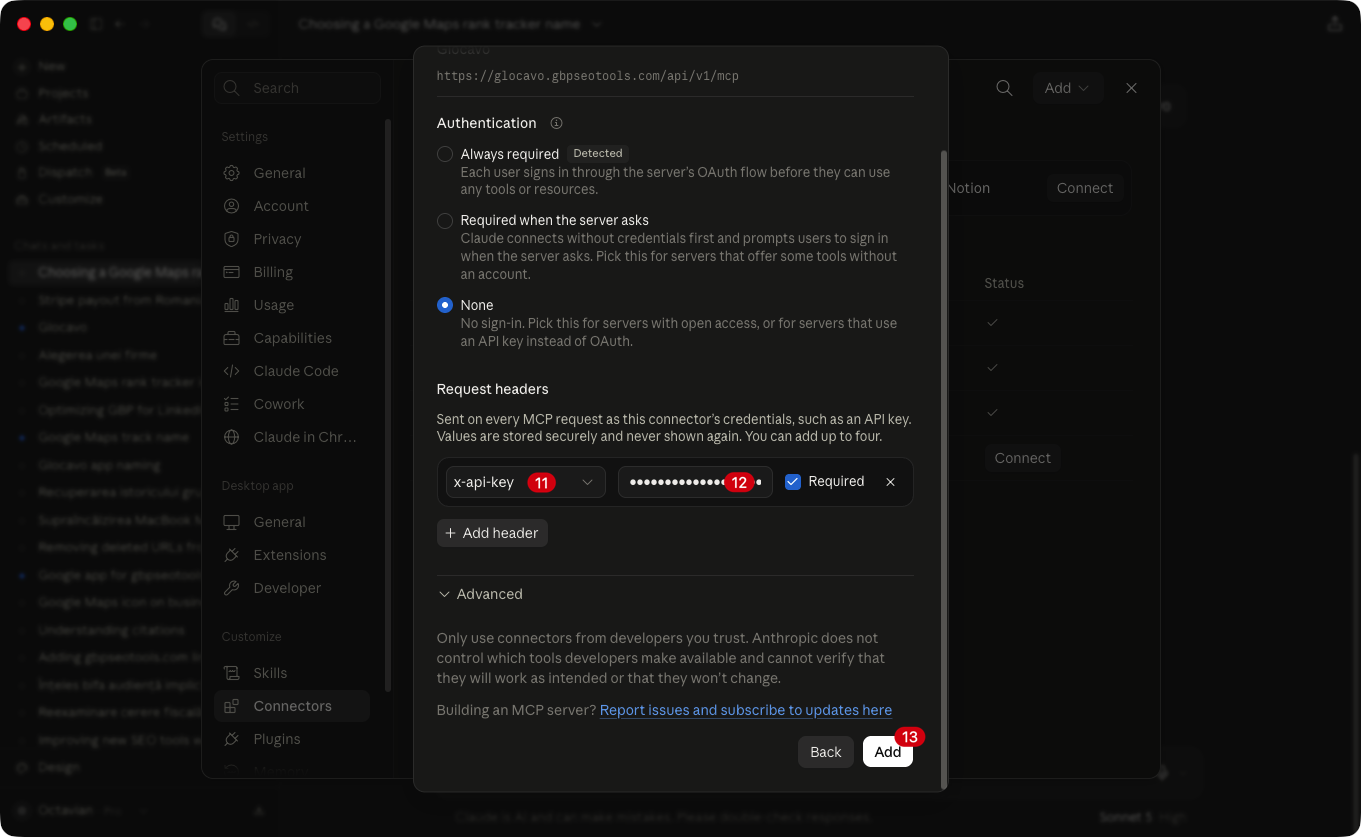Click the Add button to save connector
1361x837 pixels.
tap(888, 752)
